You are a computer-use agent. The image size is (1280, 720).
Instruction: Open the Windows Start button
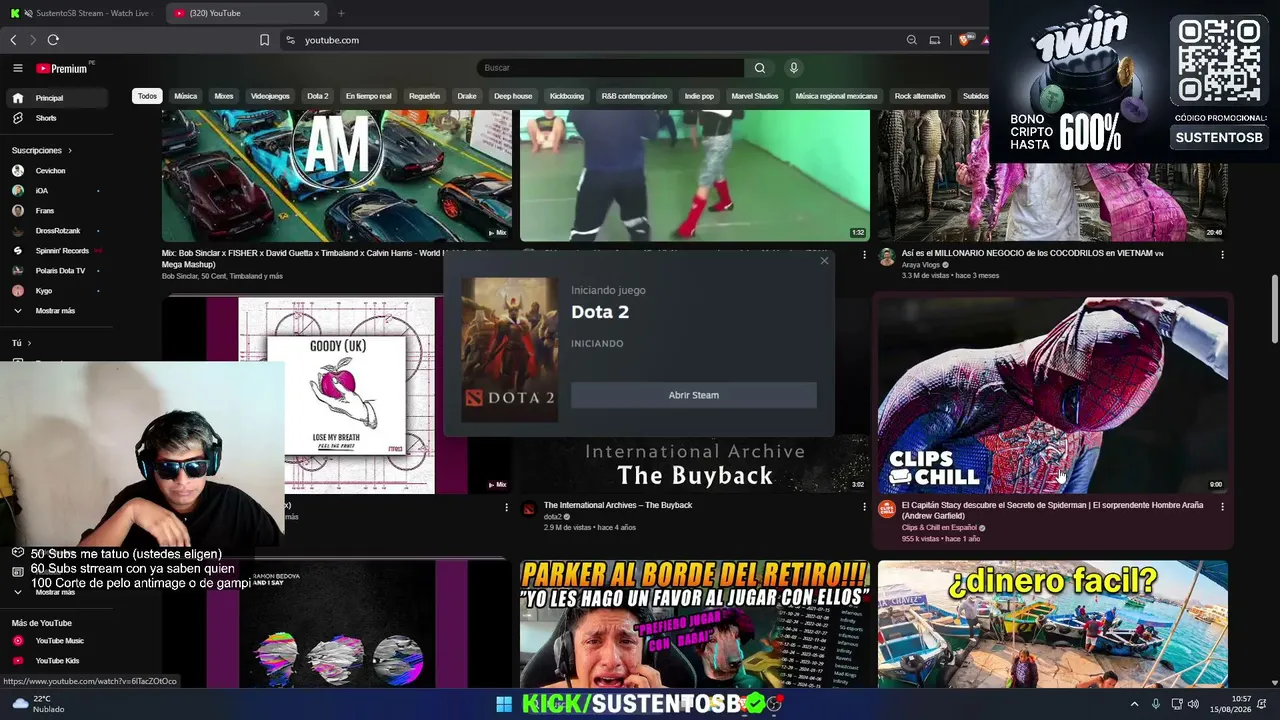tap(504, 704)
